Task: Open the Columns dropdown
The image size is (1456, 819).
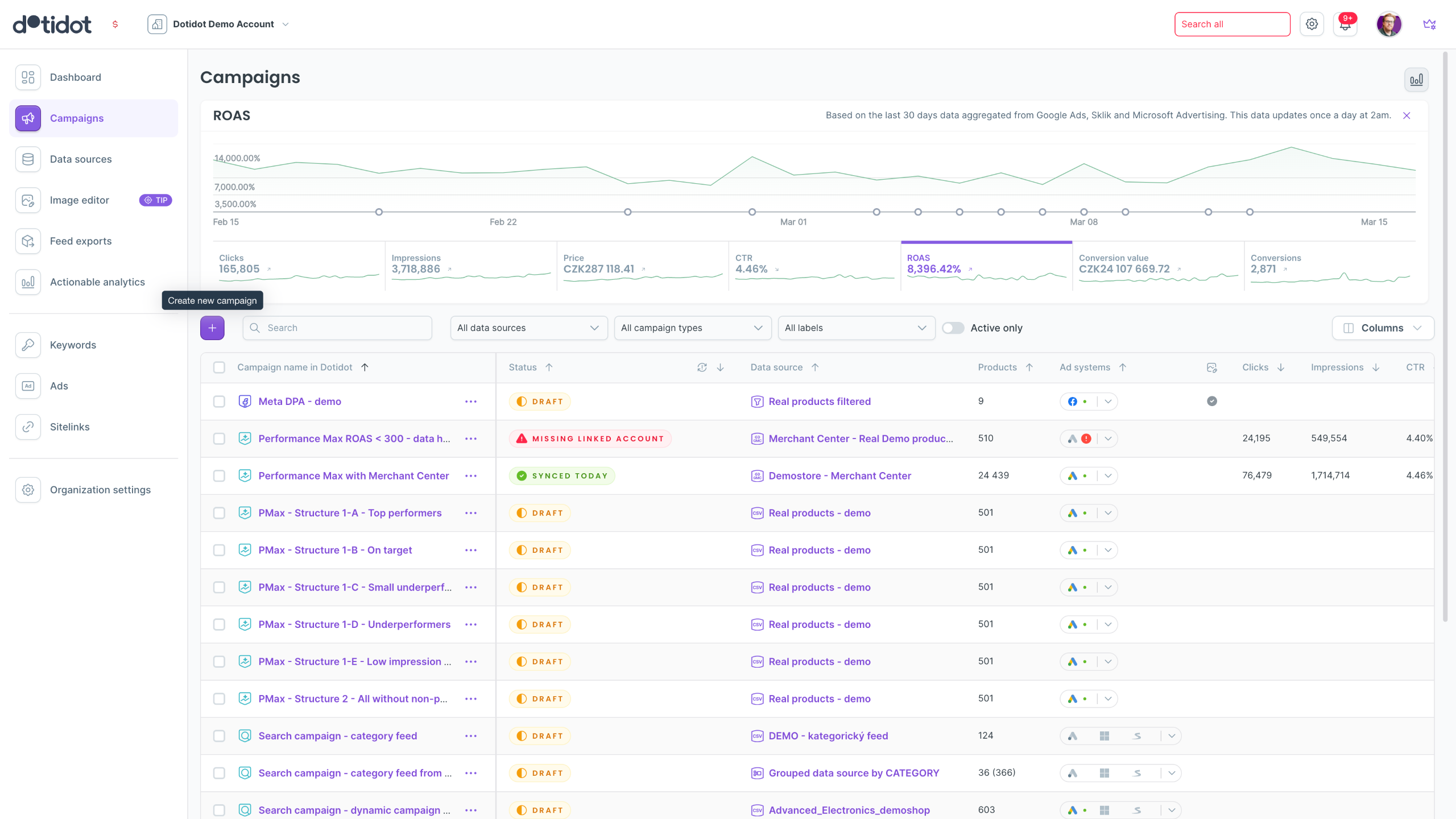Action: point(1382,328)
